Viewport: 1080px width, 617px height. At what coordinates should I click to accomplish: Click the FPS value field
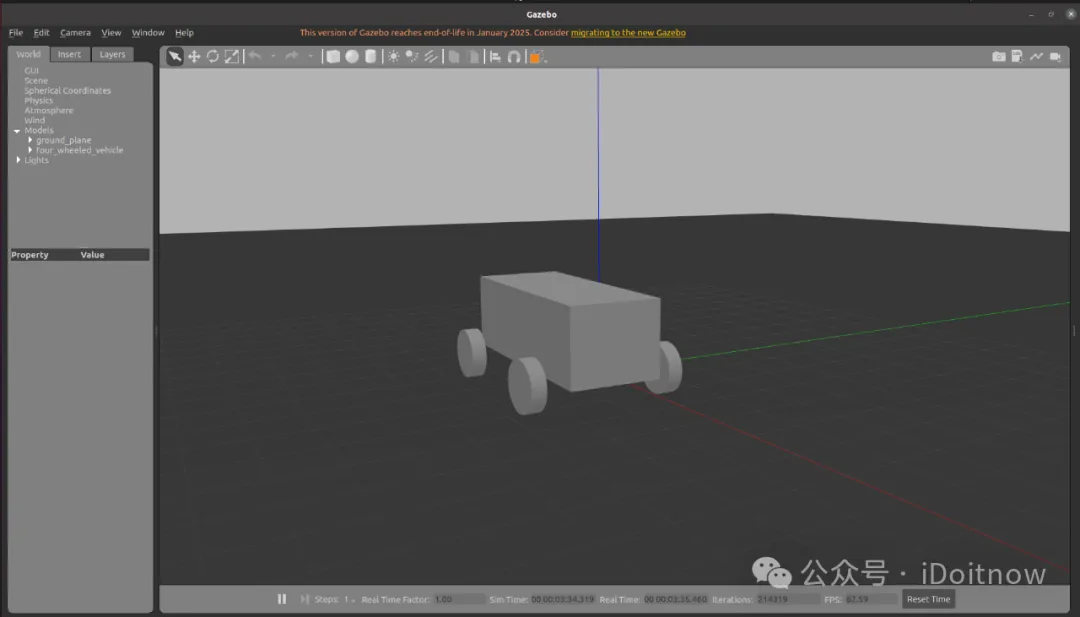[x=871, y=599]
